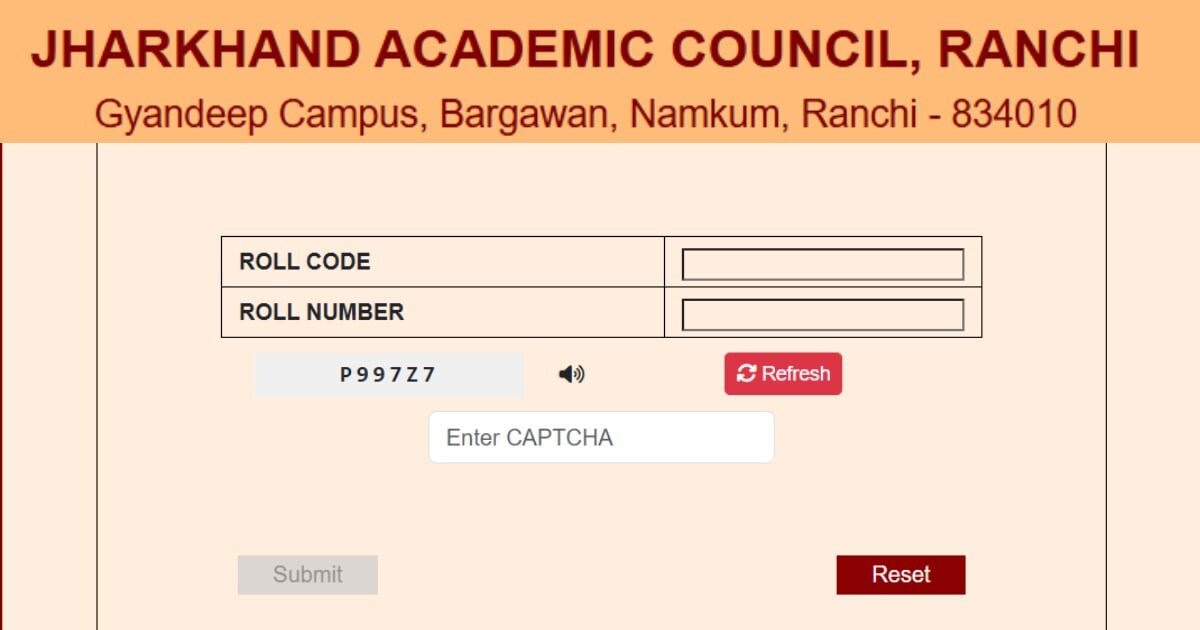Screen dimensions: 1200x630
Task: Click the word Namkum in the address
Action: [708, 115]
